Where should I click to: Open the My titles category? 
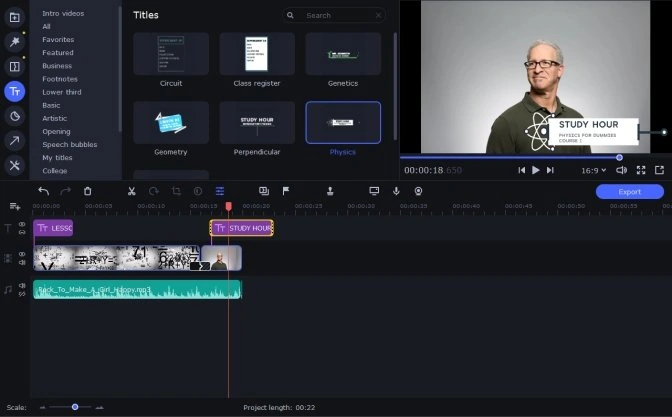[57, 158]
